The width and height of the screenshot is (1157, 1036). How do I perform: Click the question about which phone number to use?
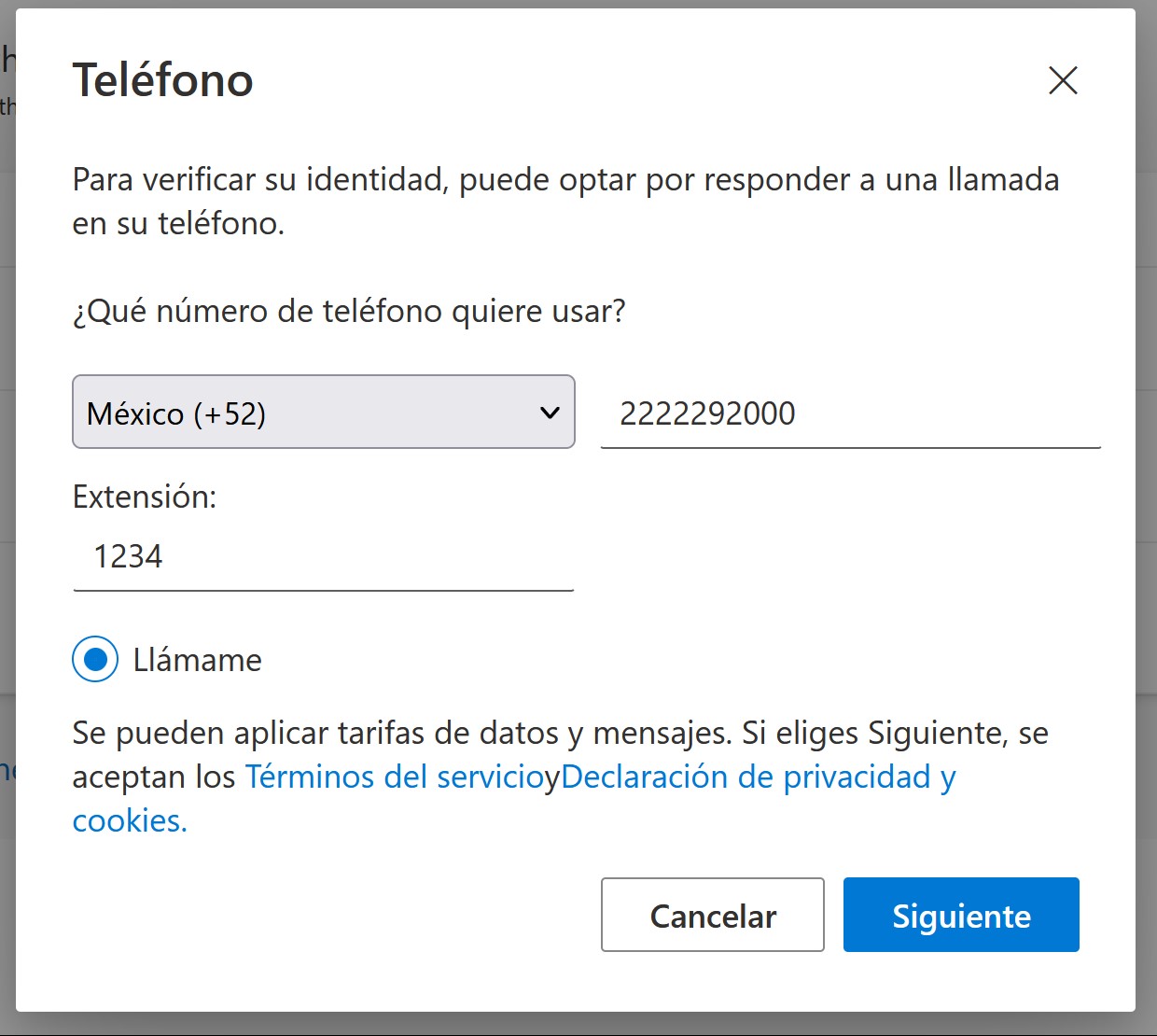(349, 311)
